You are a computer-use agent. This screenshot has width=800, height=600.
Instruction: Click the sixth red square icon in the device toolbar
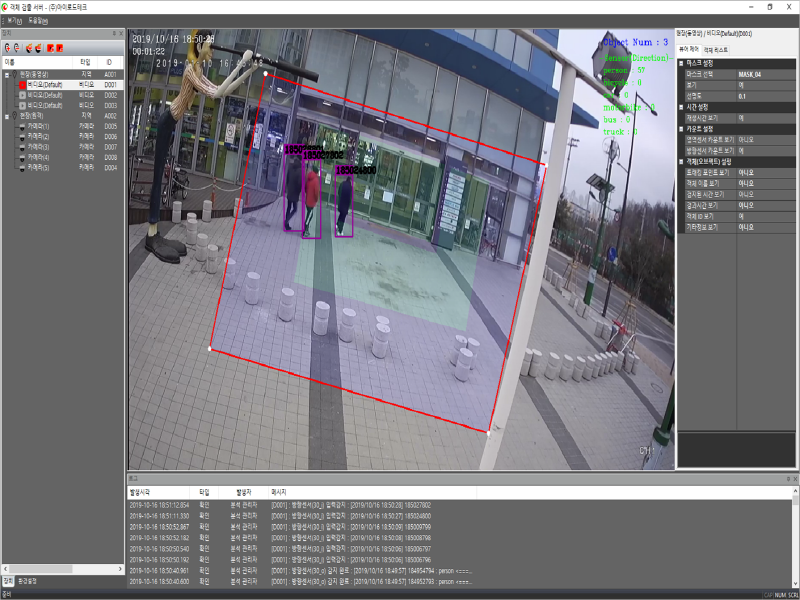60,47
